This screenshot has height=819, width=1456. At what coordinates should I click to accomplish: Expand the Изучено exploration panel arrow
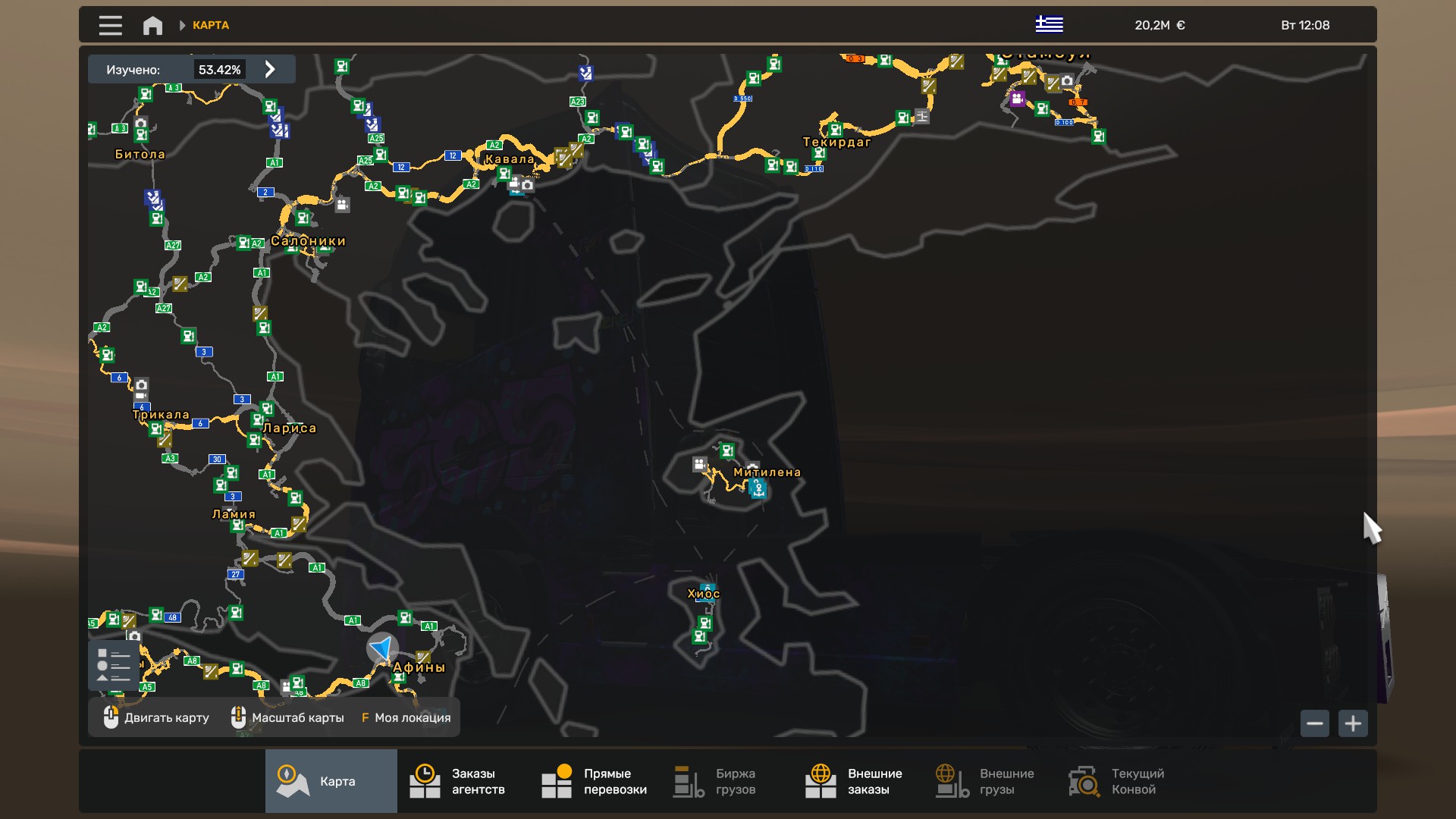pyautogui.click(x=270, y=69)
